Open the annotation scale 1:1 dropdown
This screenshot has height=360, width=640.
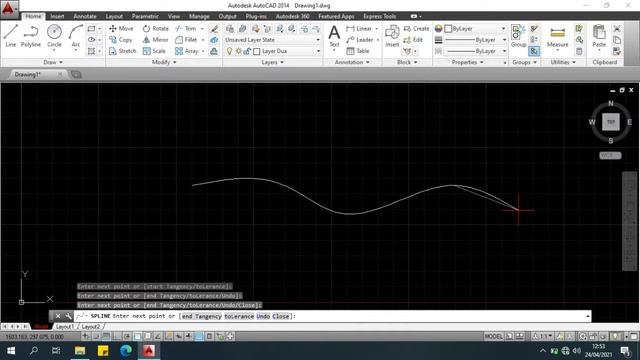click(543, 336)
